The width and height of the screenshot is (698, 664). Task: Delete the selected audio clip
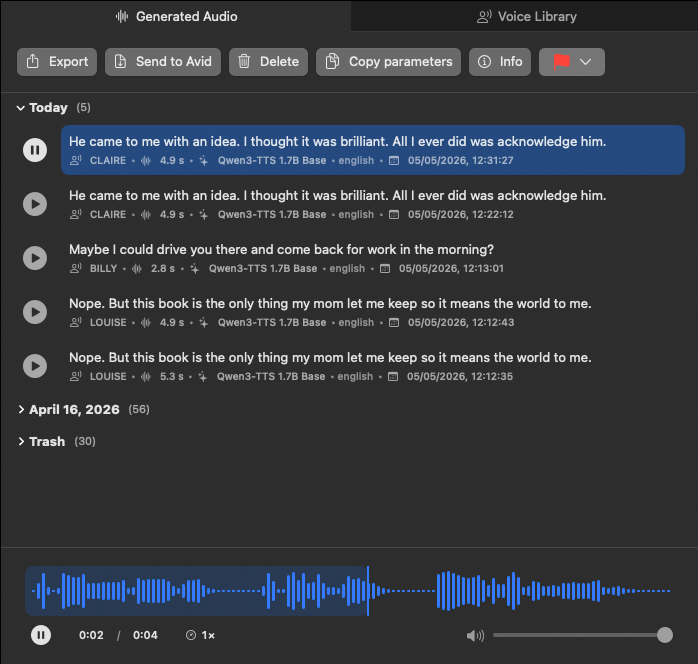tap(268, 62)
